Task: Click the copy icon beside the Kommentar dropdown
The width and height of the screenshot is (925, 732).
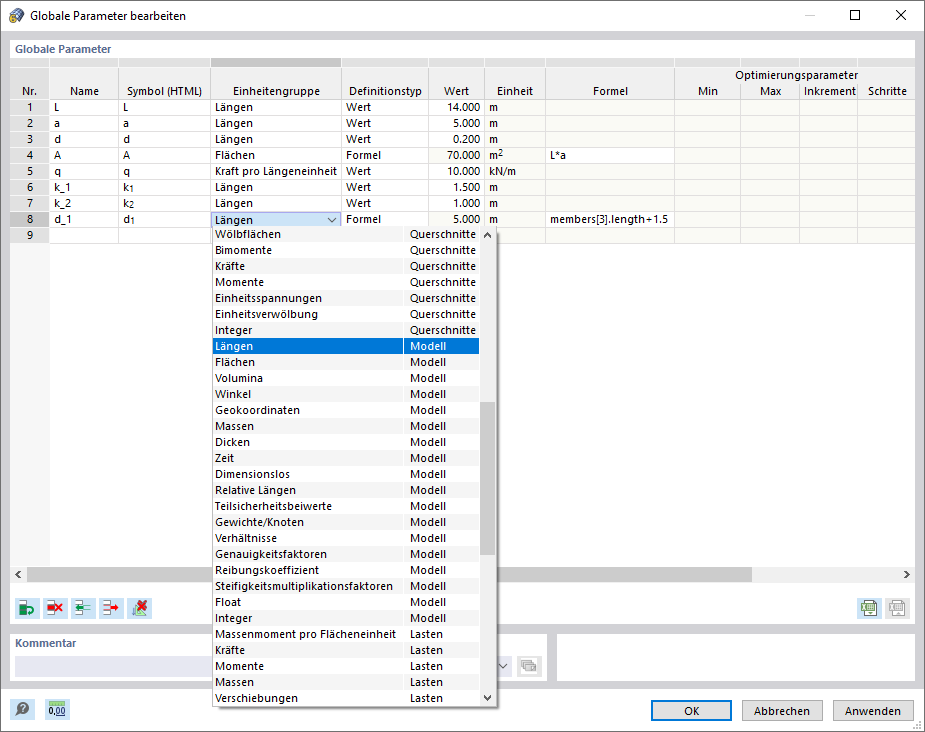Action: (529, 666)
